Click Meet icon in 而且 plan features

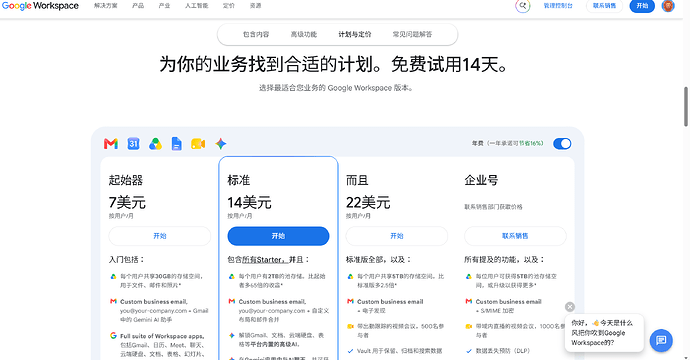point(350,327)
